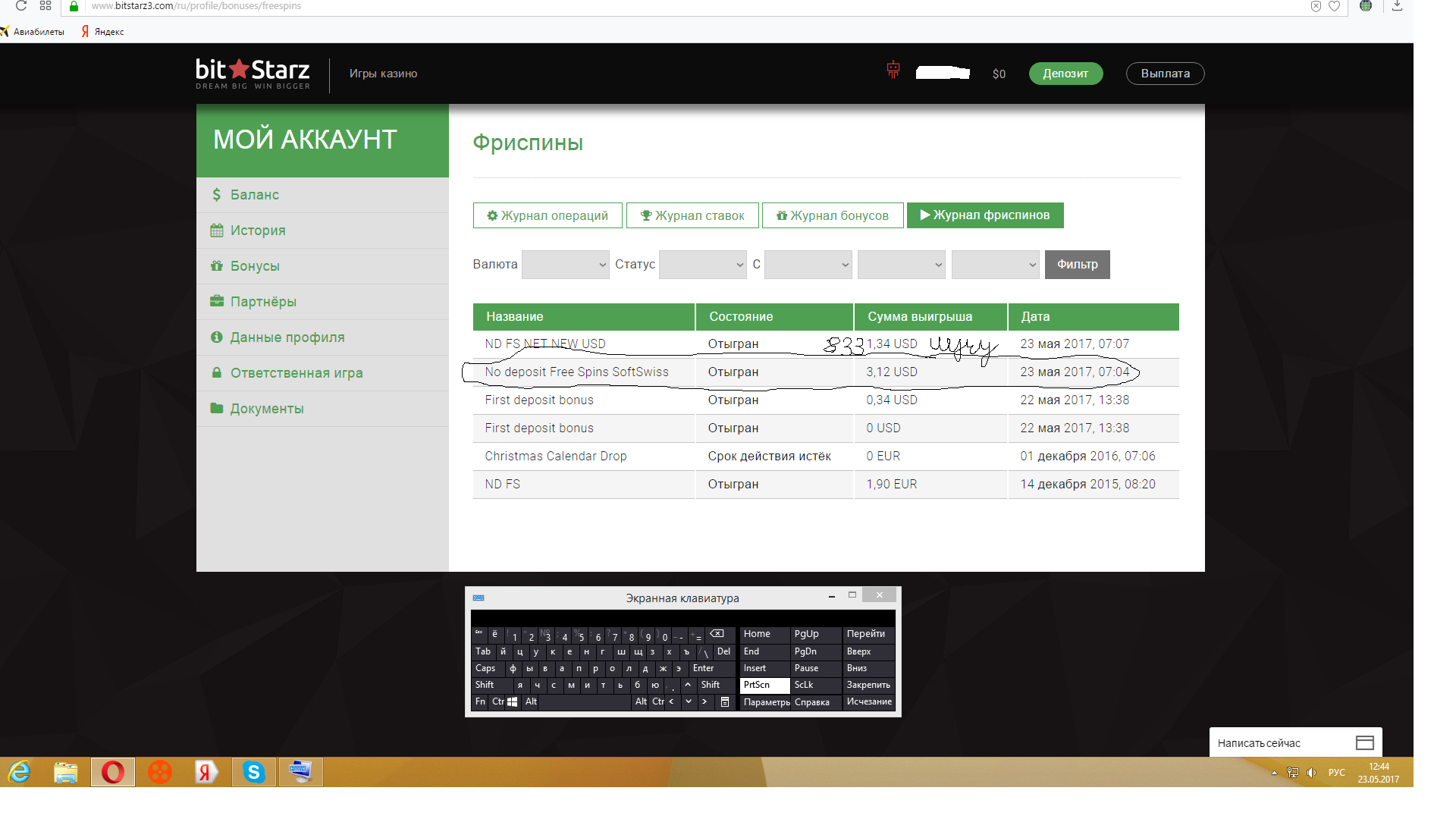Click the browser download arrow icon
This screenshot has width=1456, height=819.
tap(1397, 6)
